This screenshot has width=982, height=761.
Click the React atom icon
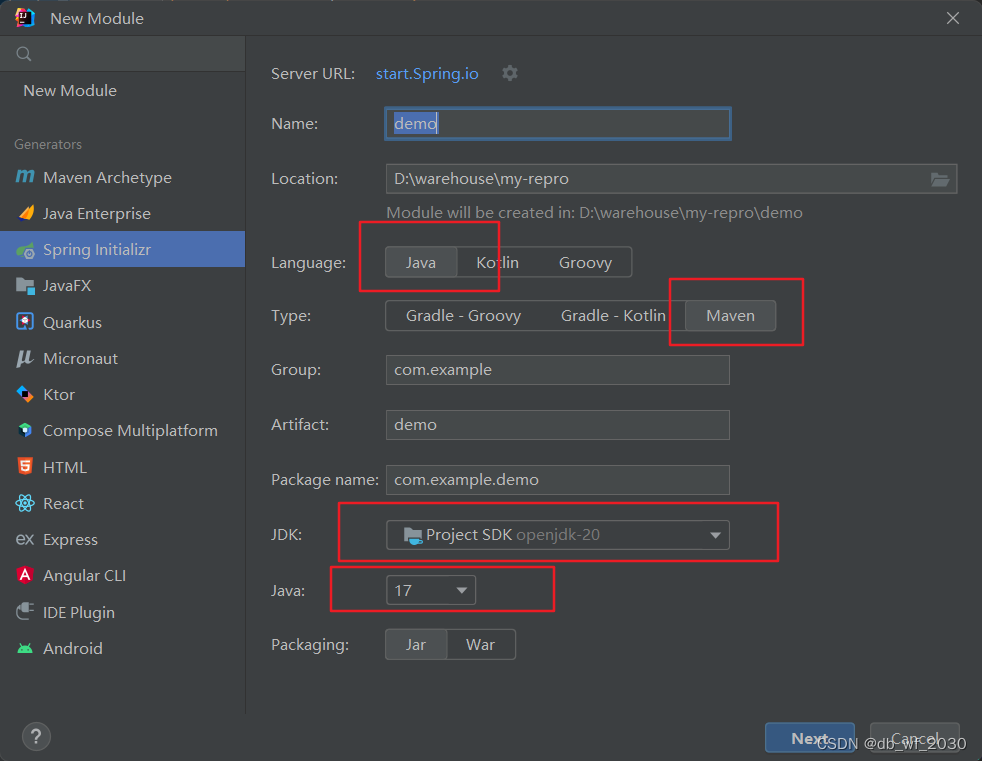(25, 503)
